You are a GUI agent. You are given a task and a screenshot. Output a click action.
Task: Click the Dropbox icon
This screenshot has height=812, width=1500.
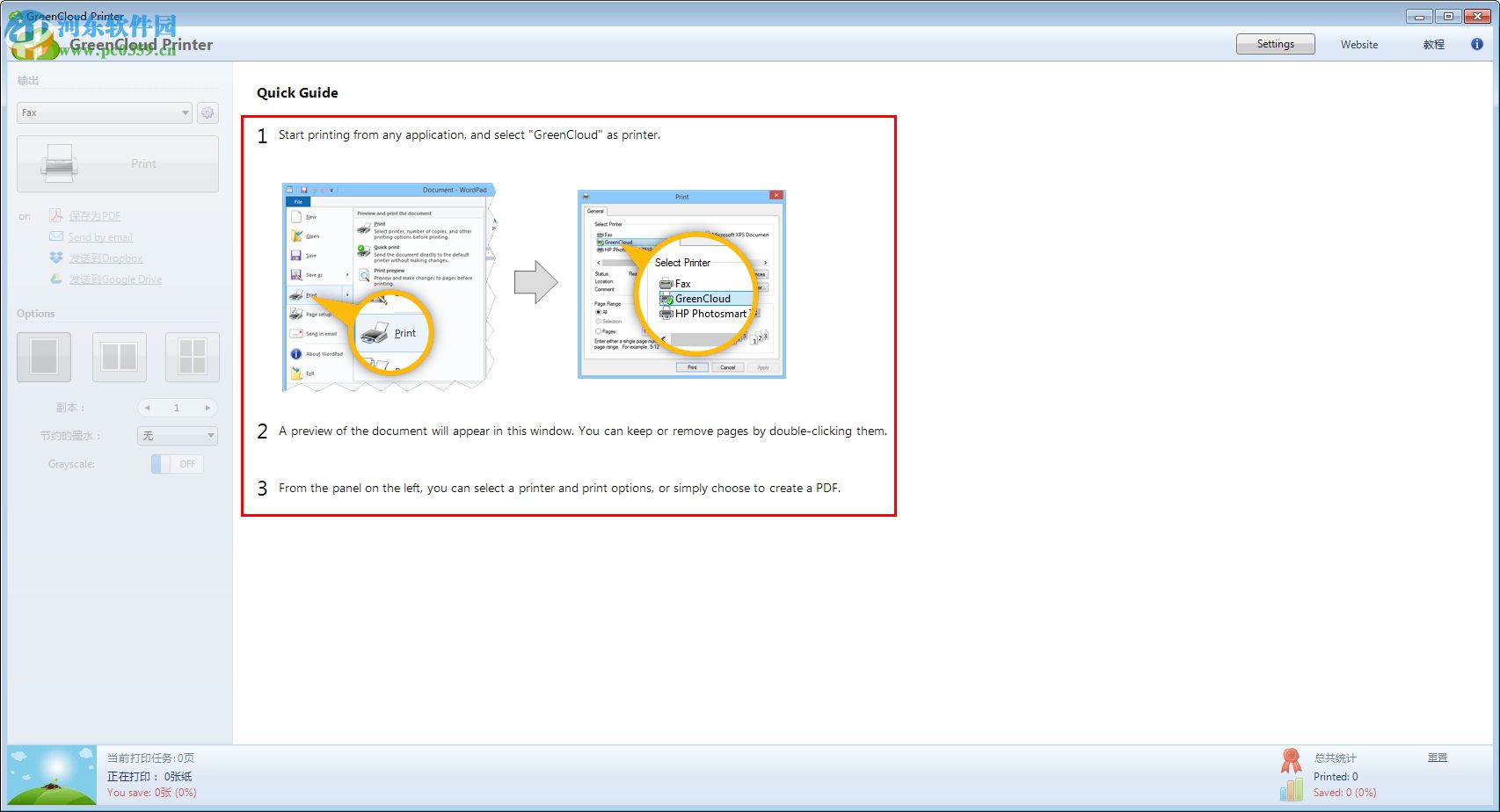(56, 257)
